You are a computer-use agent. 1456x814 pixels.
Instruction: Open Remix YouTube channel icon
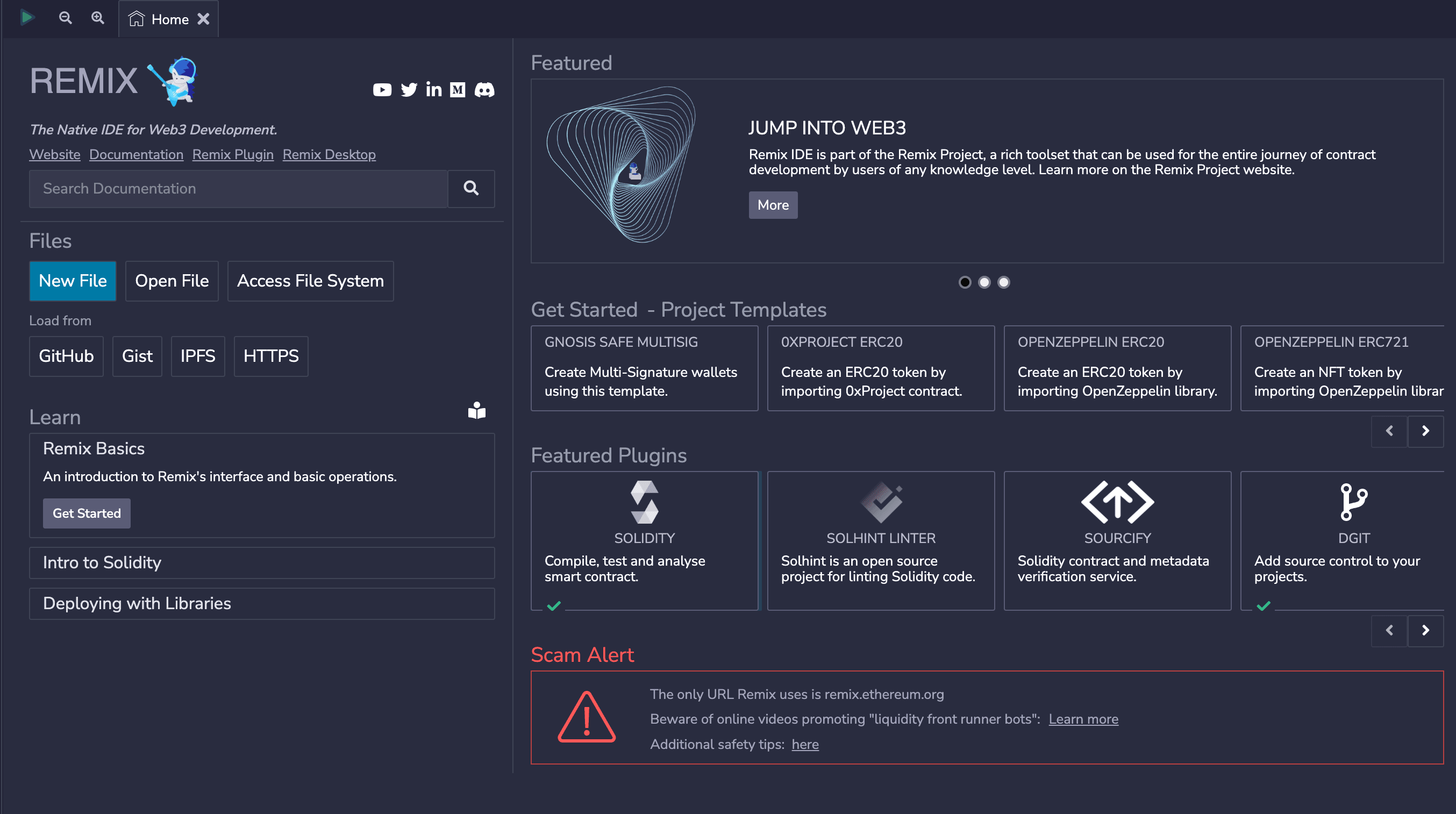pyautogui.click(x=382, y=90)
